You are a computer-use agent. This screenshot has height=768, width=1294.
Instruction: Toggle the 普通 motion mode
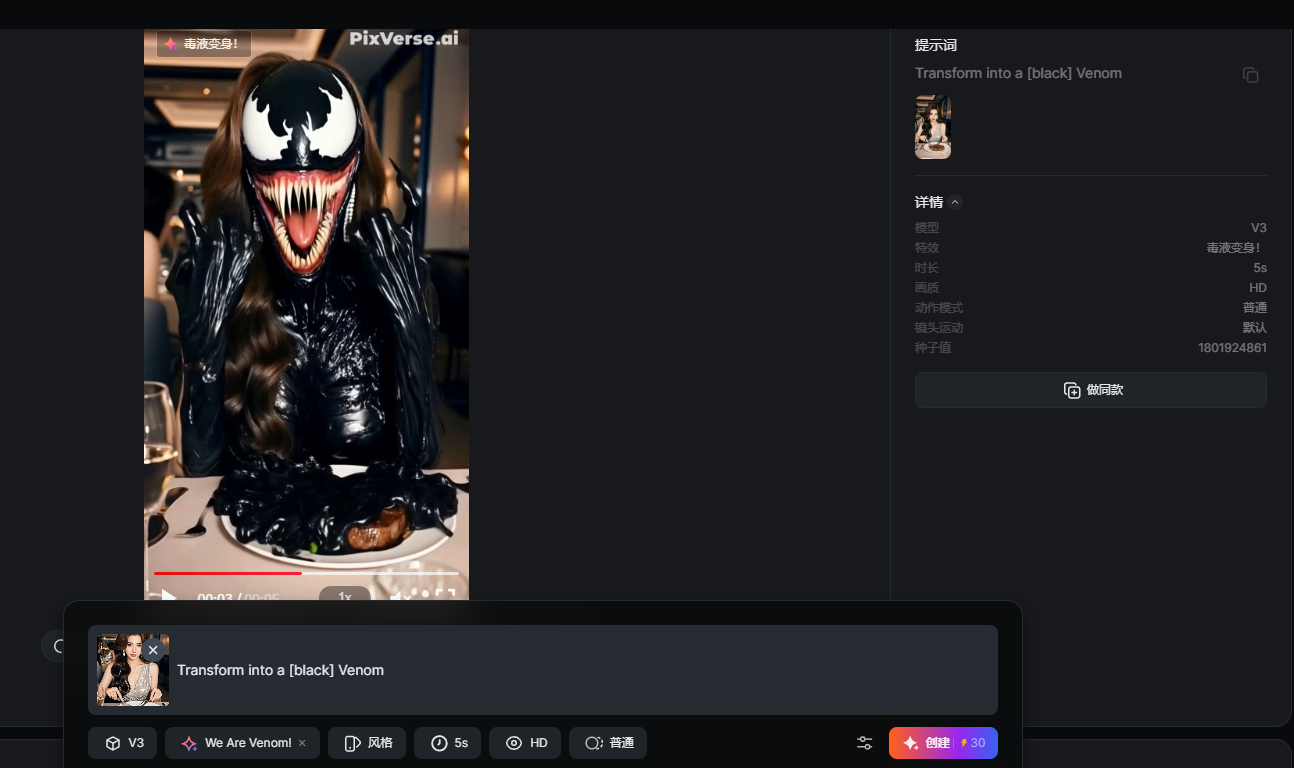[608, 743]
